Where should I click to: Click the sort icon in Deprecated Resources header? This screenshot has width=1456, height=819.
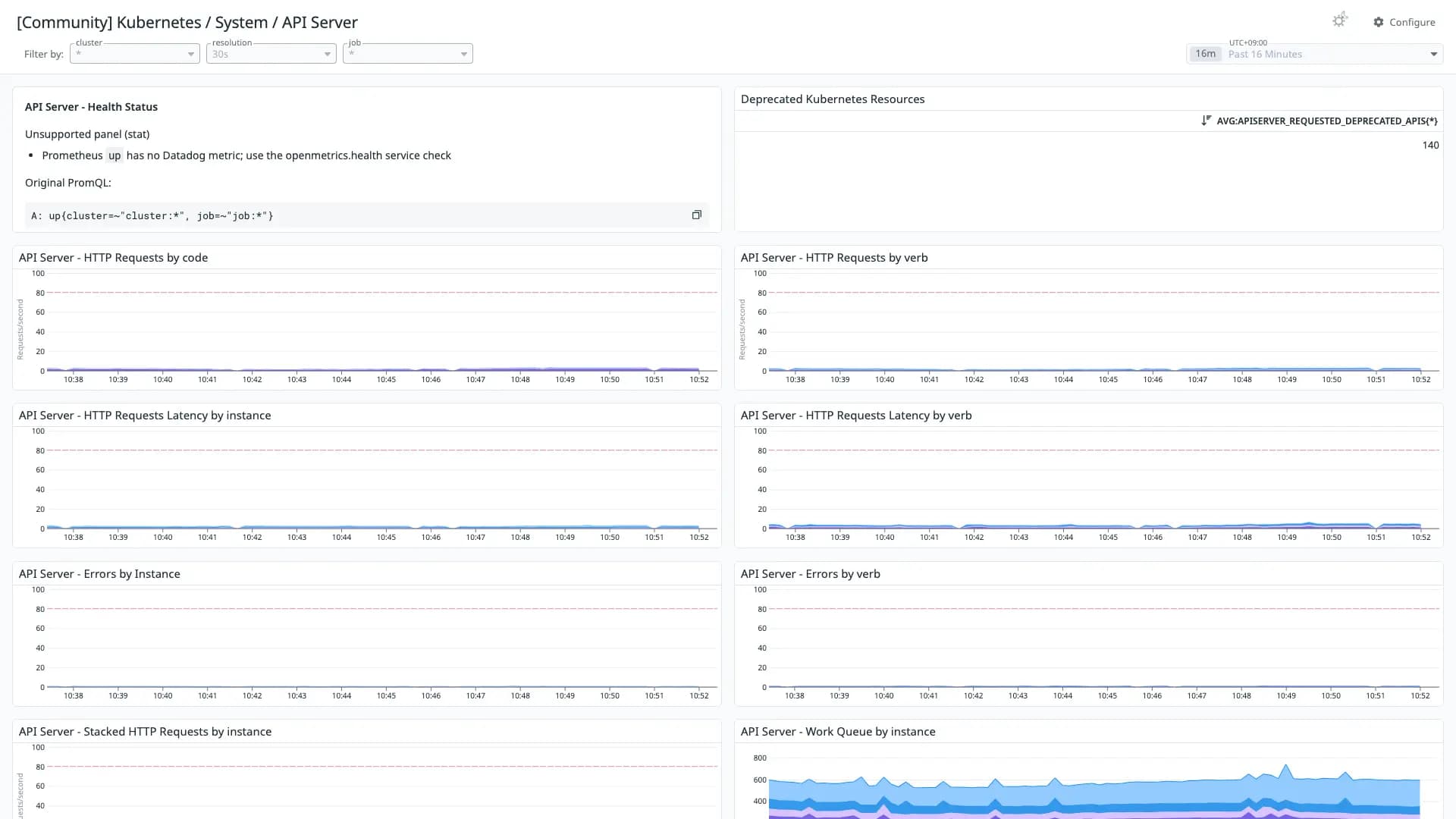1206,121
